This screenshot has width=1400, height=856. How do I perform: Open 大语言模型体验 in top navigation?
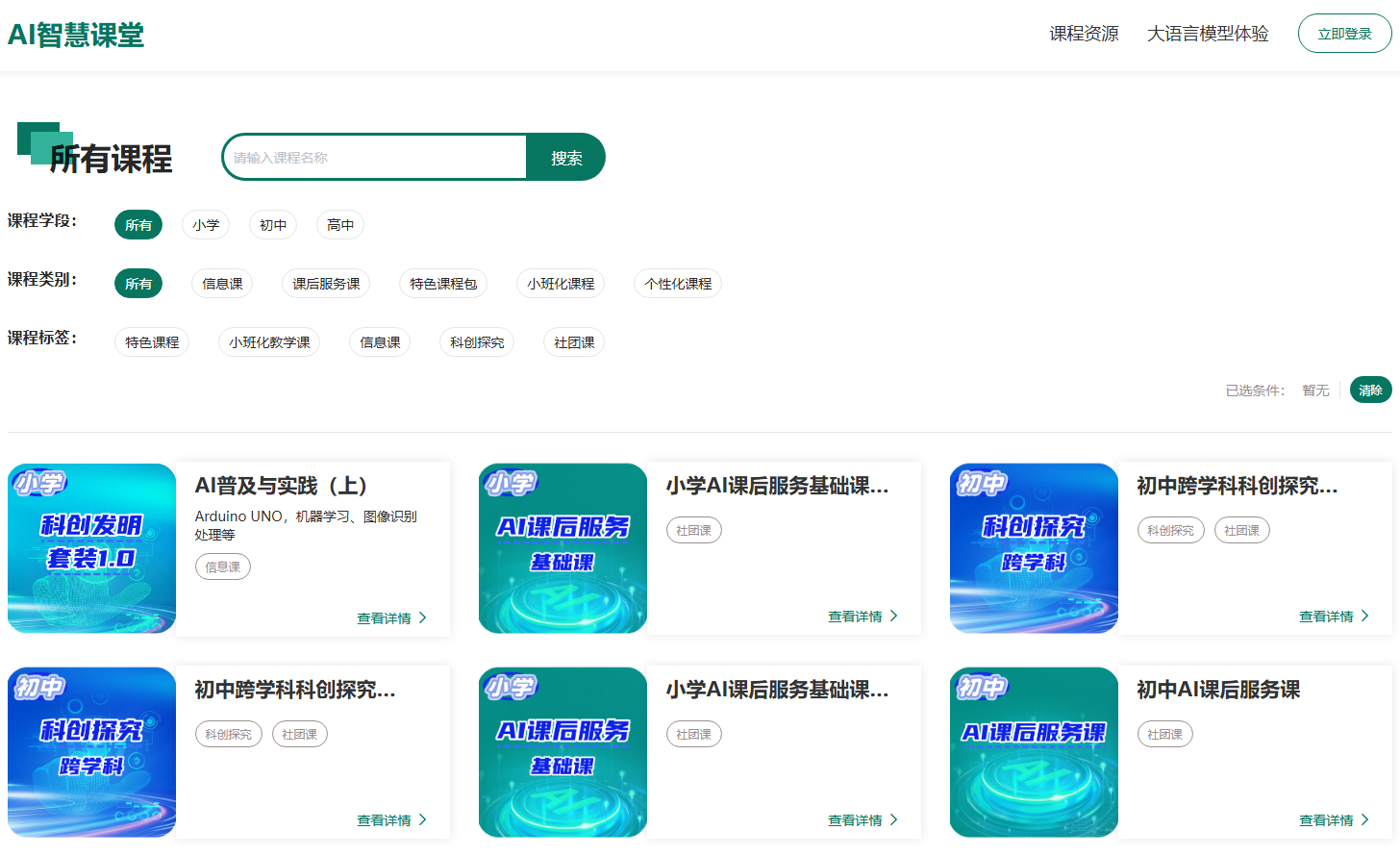(1207, 34)
